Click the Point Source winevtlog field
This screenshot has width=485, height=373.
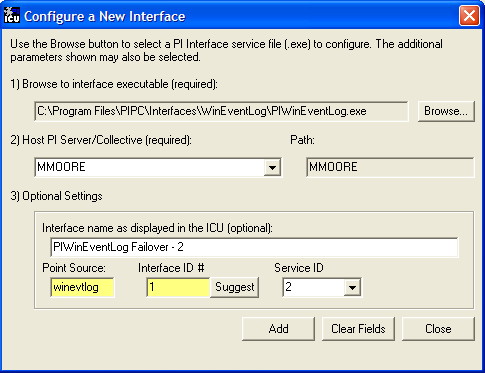[82, 287]
